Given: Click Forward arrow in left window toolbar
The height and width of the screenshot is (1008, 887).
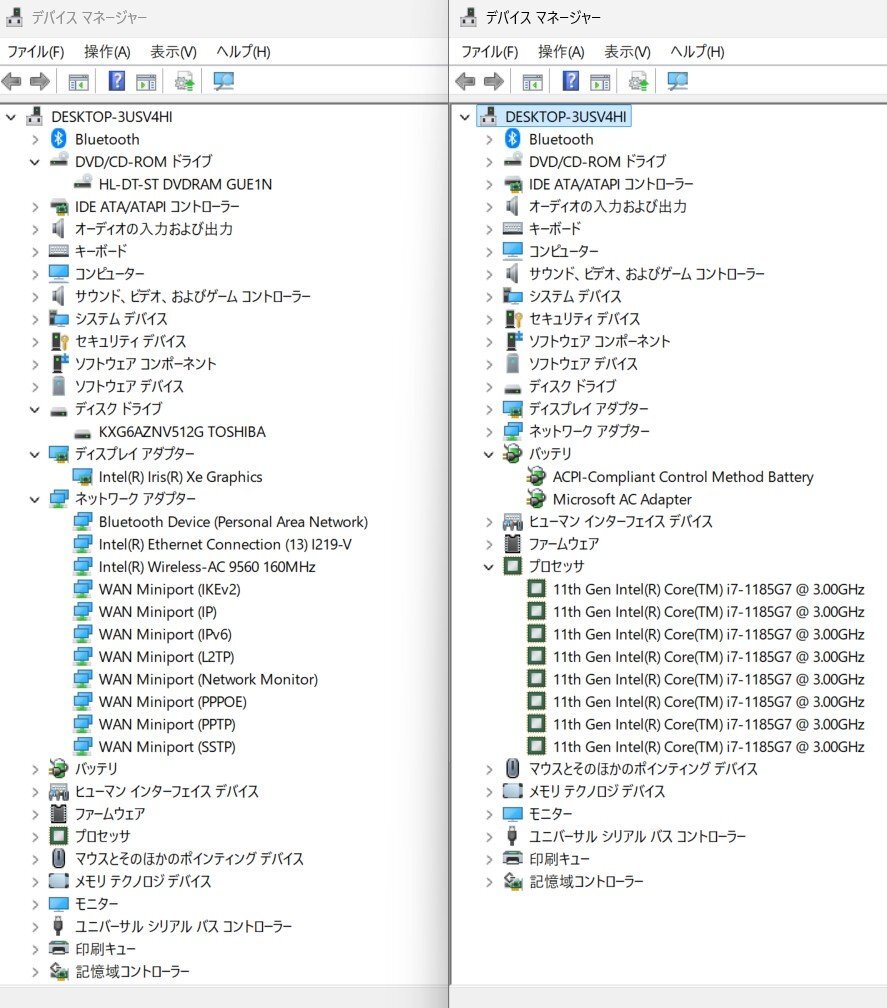Looking at the screenshot, I should click(x=40, y=81).
